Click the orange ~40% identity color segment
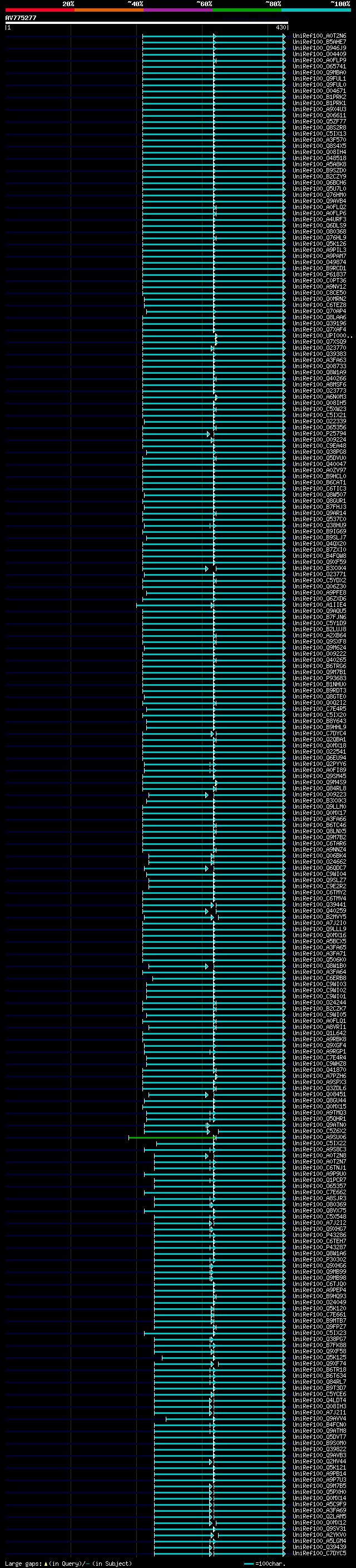Image resolution: width=356 pixels, height=1568 pixels. [x=109, y=10]
